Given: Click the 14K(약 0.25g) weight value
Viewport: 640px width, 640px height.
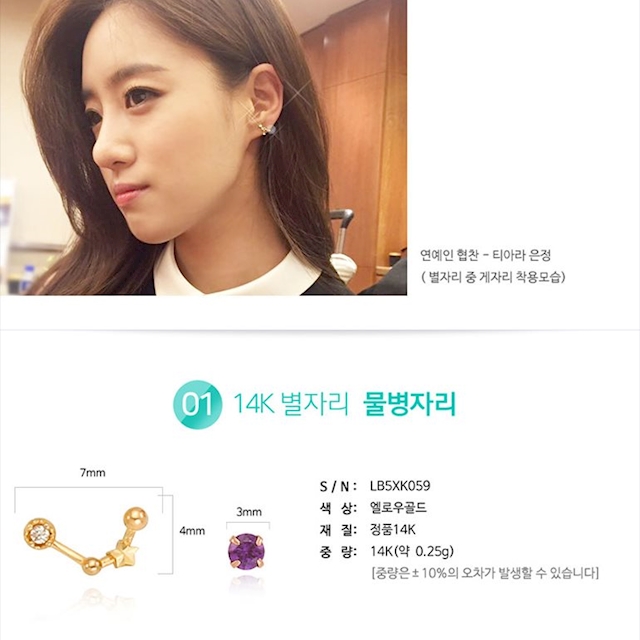Looking at the screenshot, I should (412, 551).
